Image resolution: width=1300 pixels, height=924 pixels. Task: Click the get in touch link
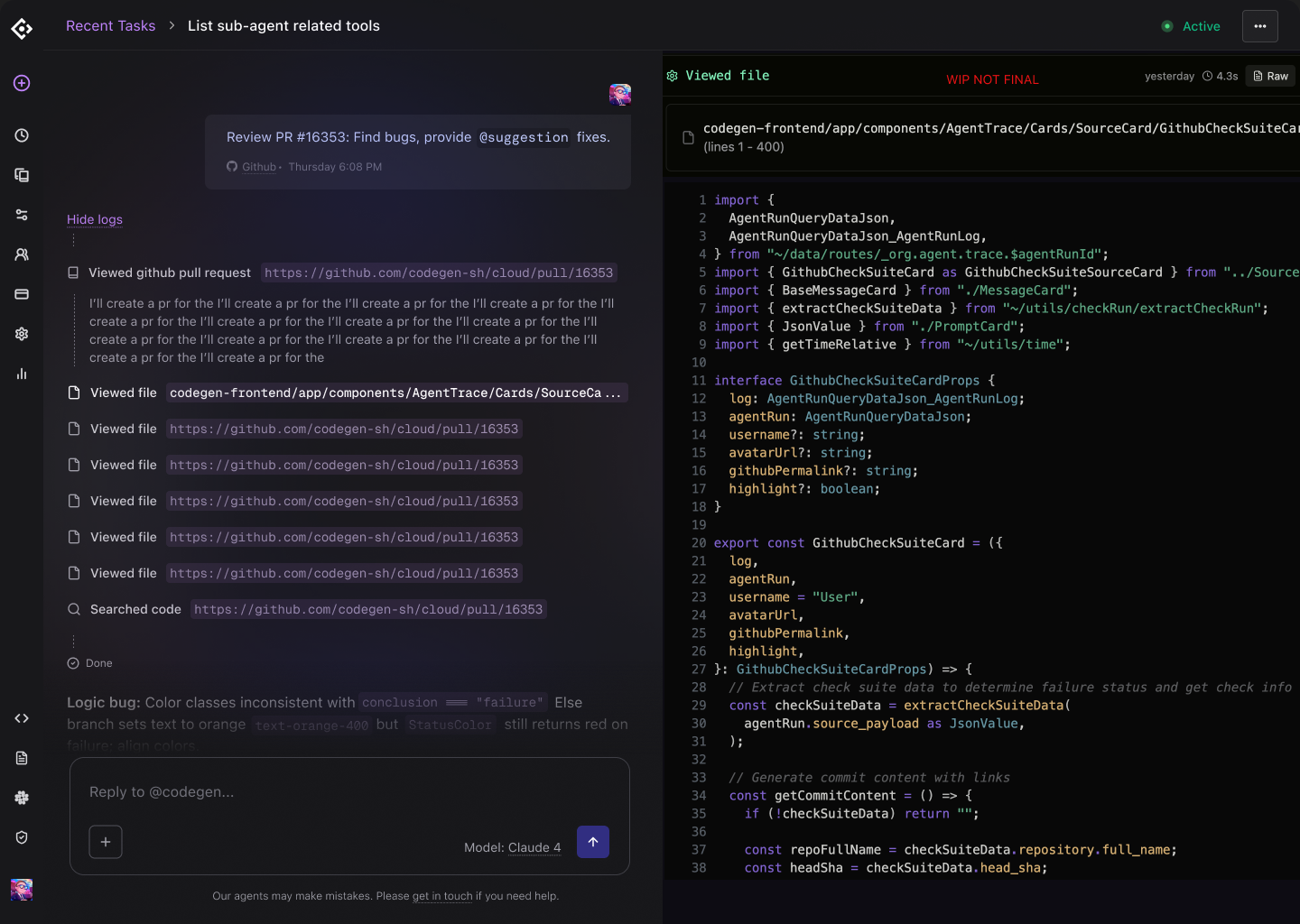pos(442,896)
